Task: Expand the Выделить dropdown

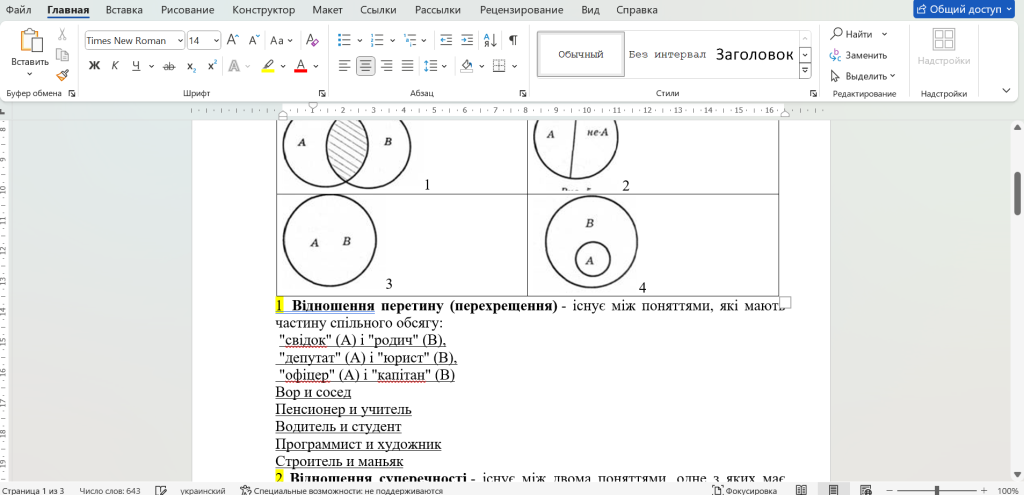Action: coord(892,76)
